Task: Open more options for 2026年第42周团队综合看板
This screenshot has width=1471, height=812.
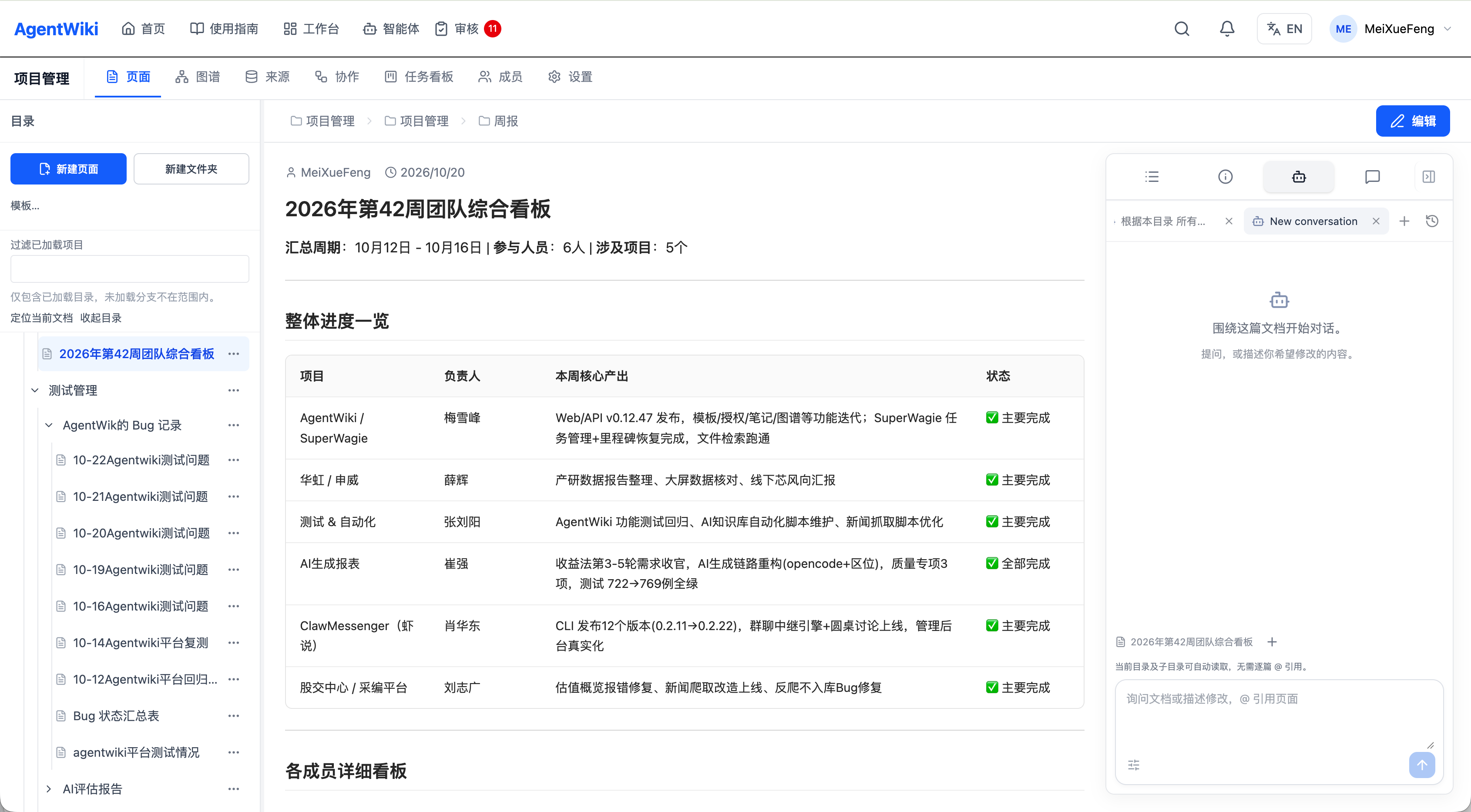Action: tap(234, 354)
